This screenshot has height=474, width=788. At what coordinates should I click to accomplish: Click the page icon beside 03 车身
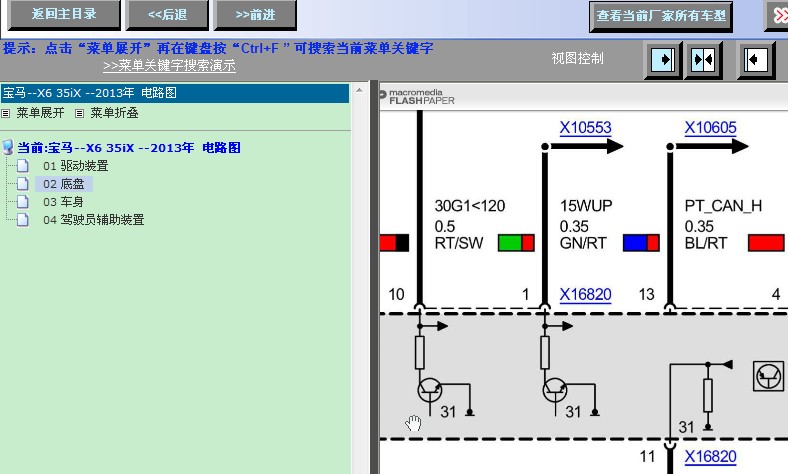tap(23, 202)
